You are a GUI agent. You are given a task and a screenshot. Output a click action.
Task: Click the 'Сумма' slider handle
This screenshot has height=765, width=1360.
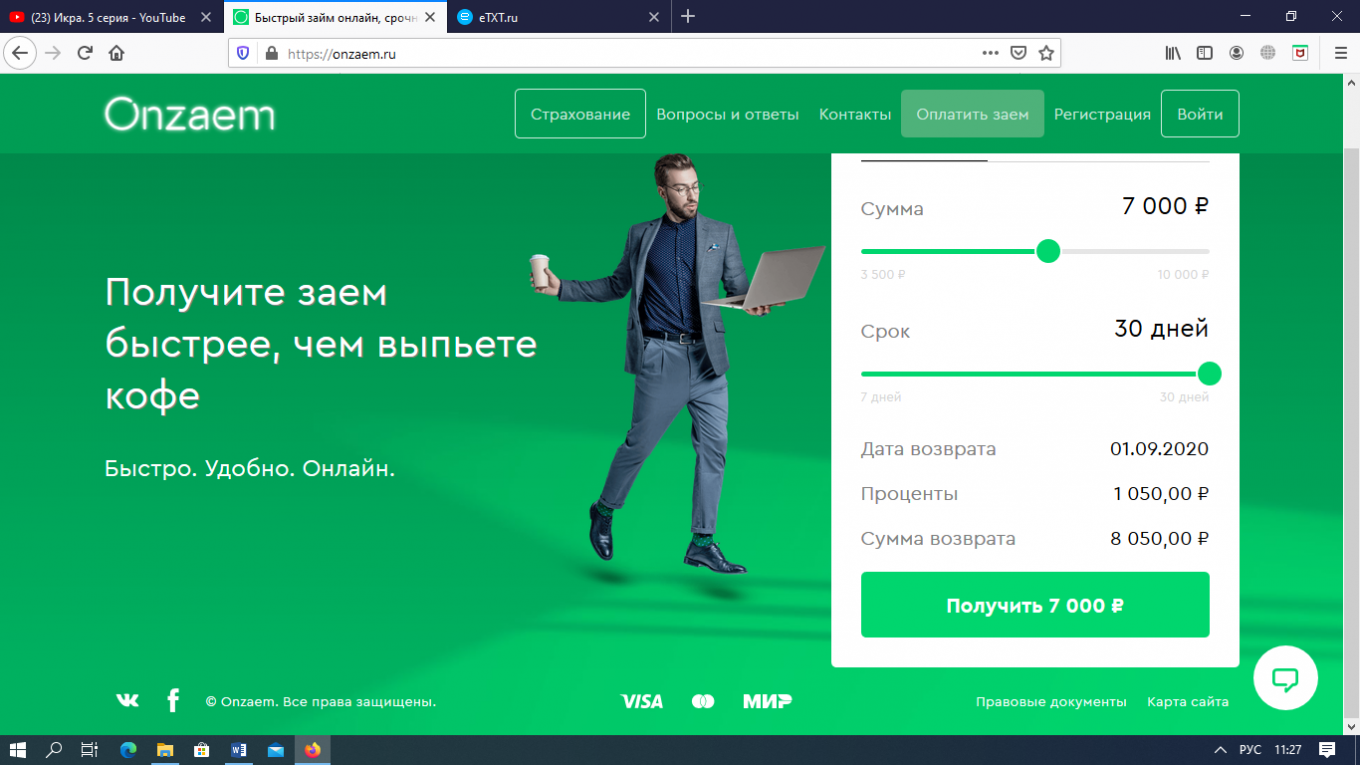(1048, 251)
